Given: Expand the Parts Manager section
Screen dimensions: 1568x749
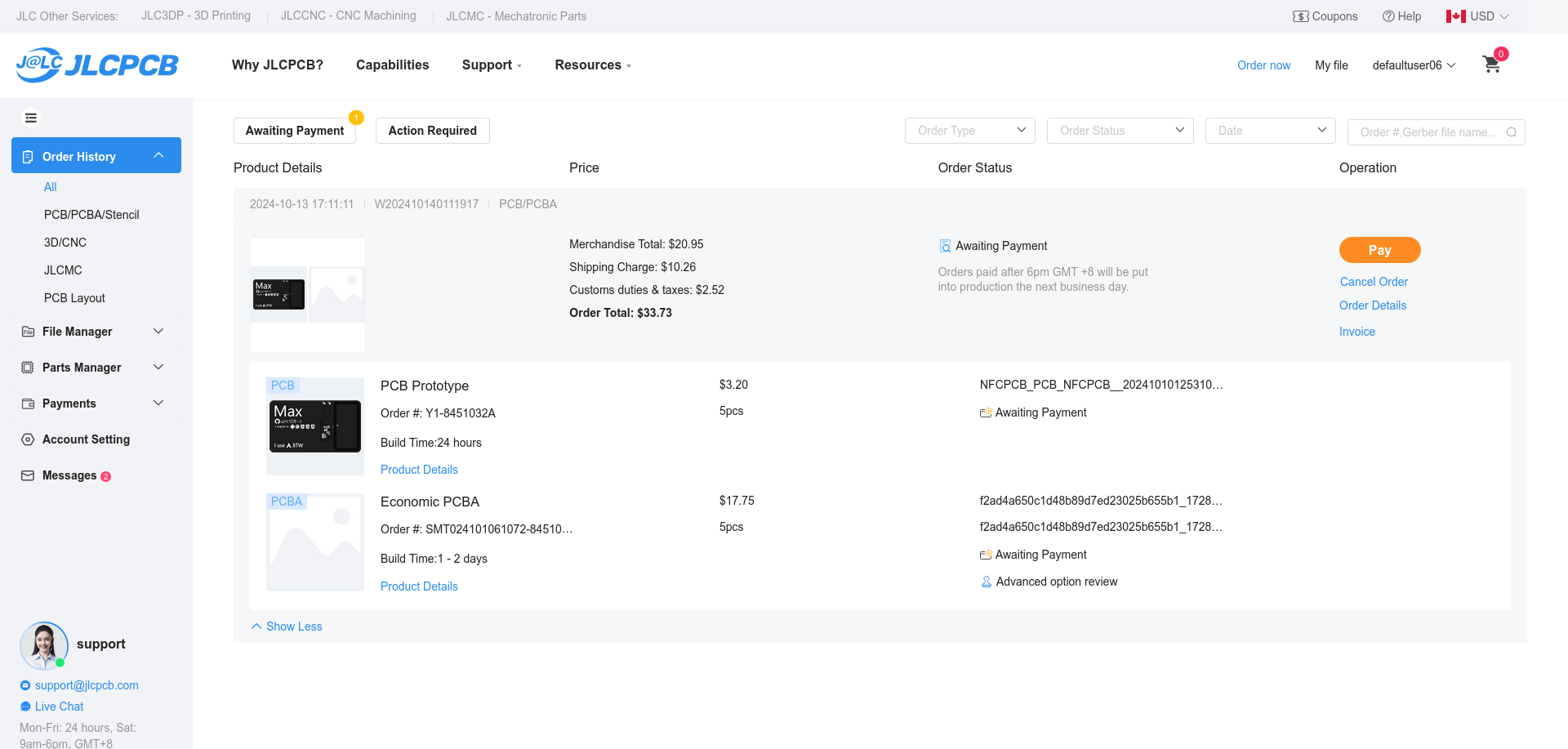Looking at the screenshot, I should (x=158, y=368).
